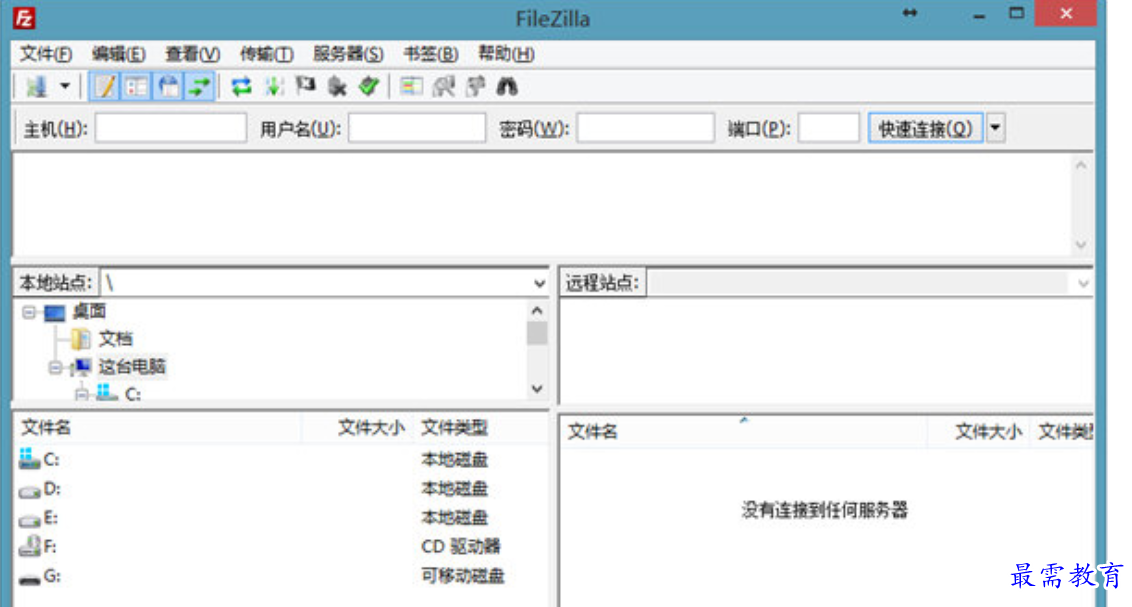
Task: Click the refresh file lists icon
Action: pos(241,87)
